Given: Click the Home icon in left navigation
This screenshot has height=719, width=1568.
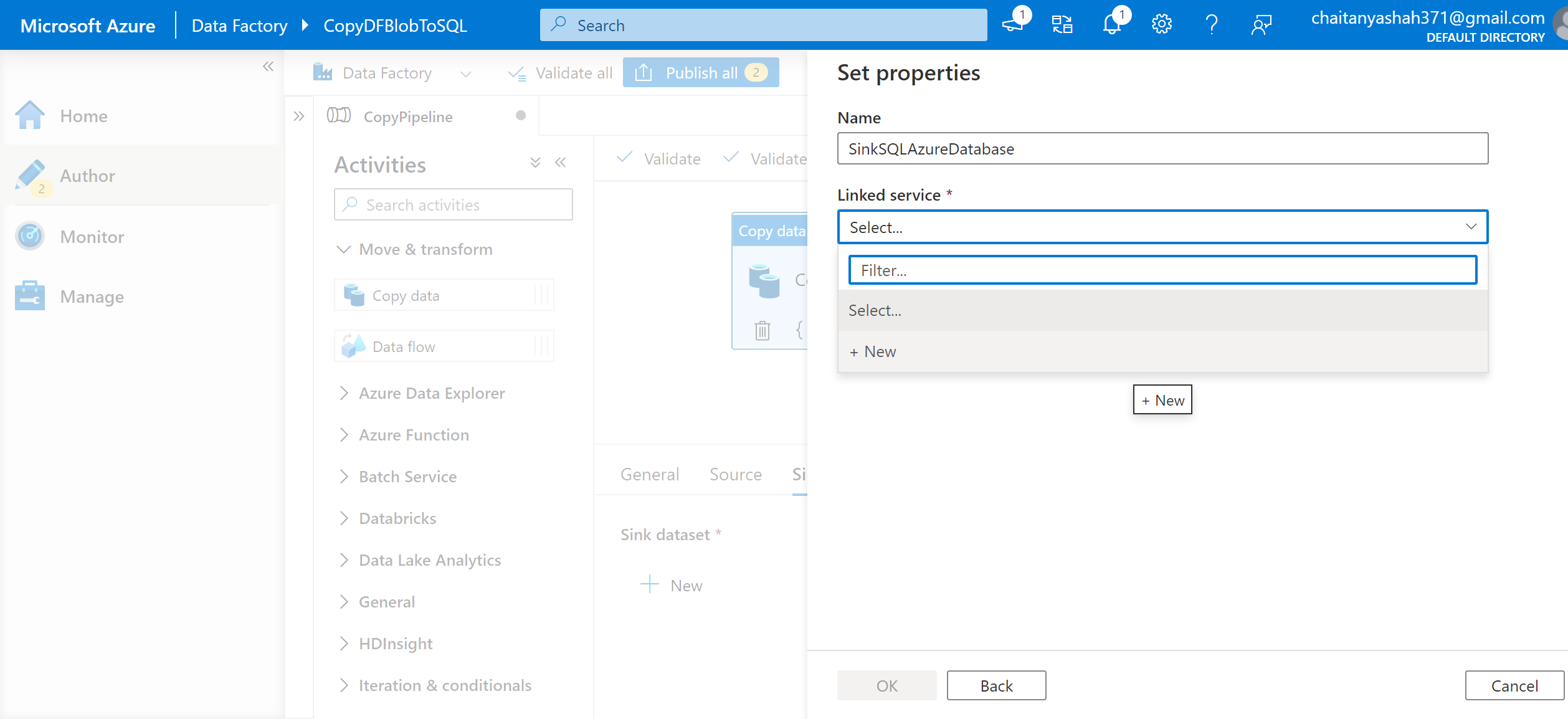Looking at the screenshot, I should pyautogui.click(x=29, y=115).
